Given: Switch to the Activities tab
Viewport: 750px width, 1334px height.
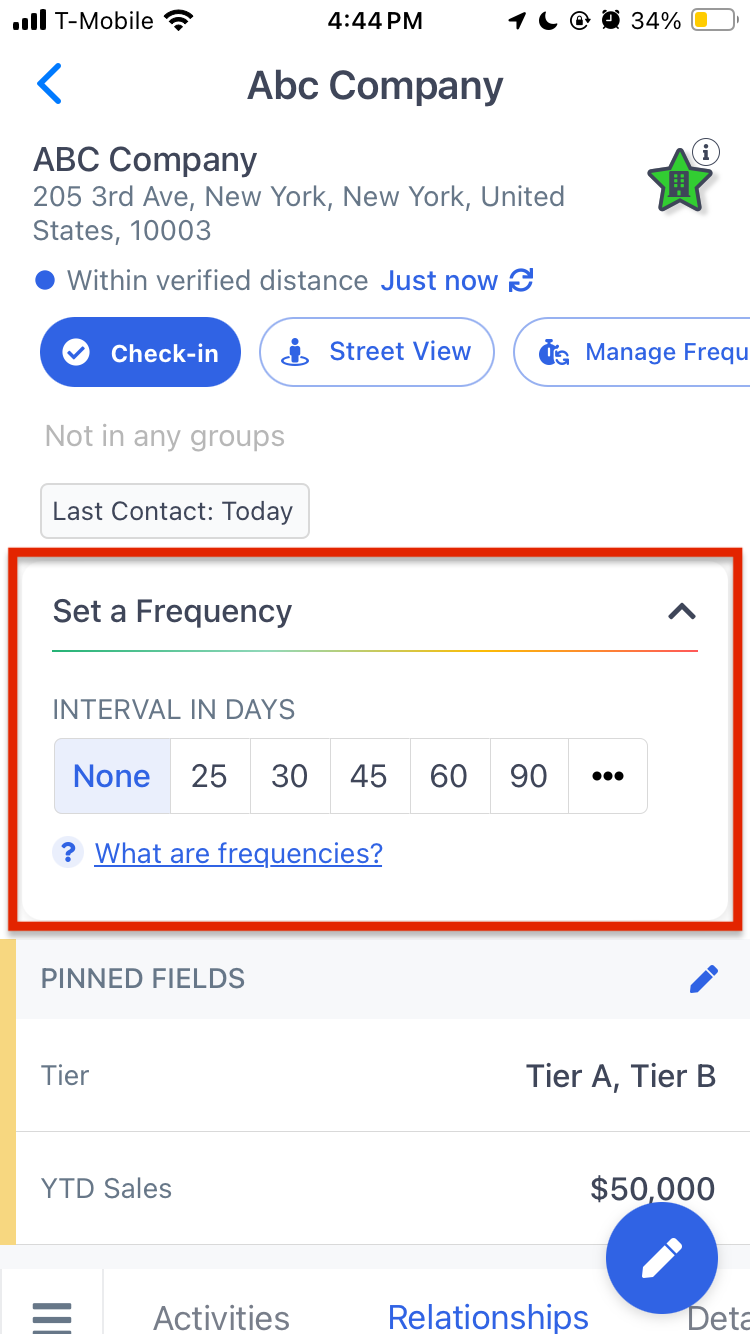Looking at the screenshot, I should click(221, 1317).
